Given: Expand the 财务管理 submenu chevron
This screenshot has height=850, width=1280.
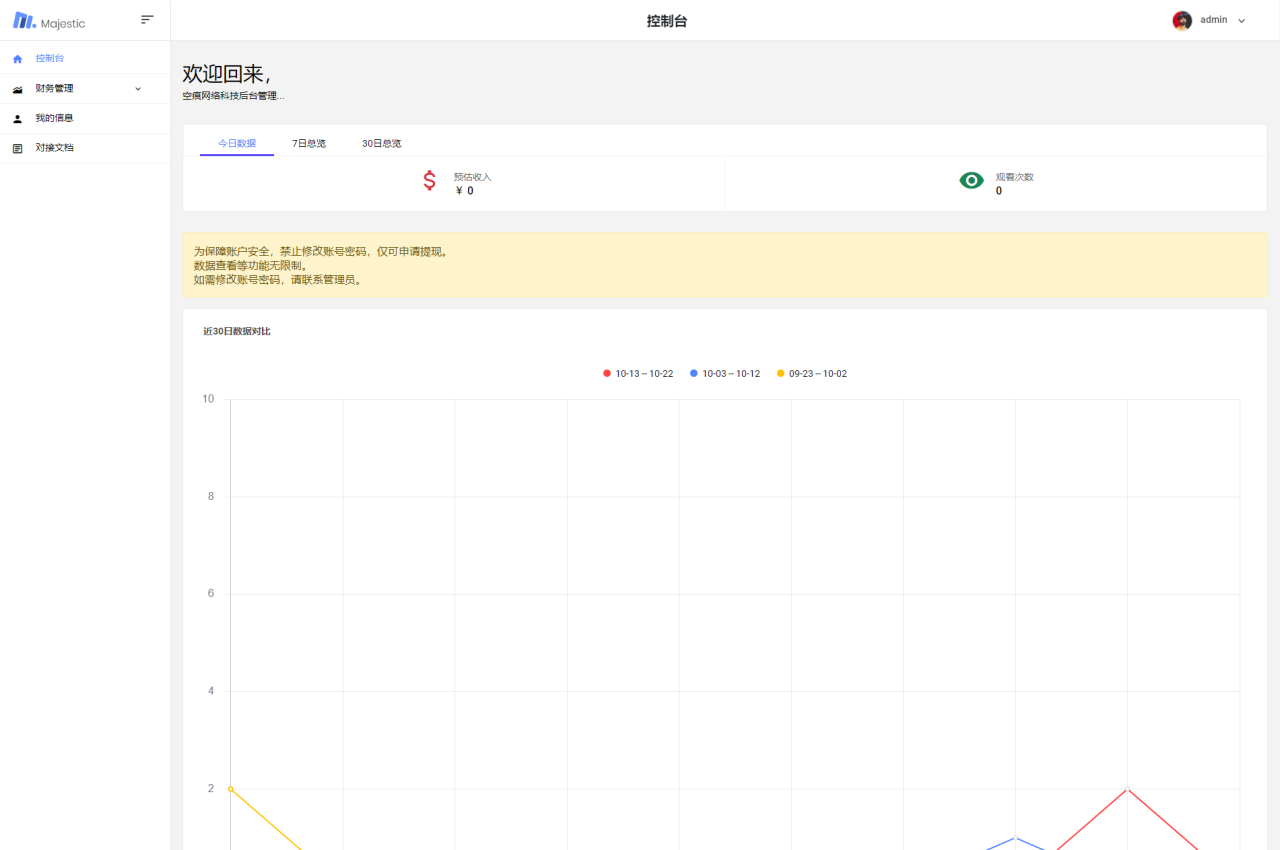Looking at the screenshot, I should point(138,88).
